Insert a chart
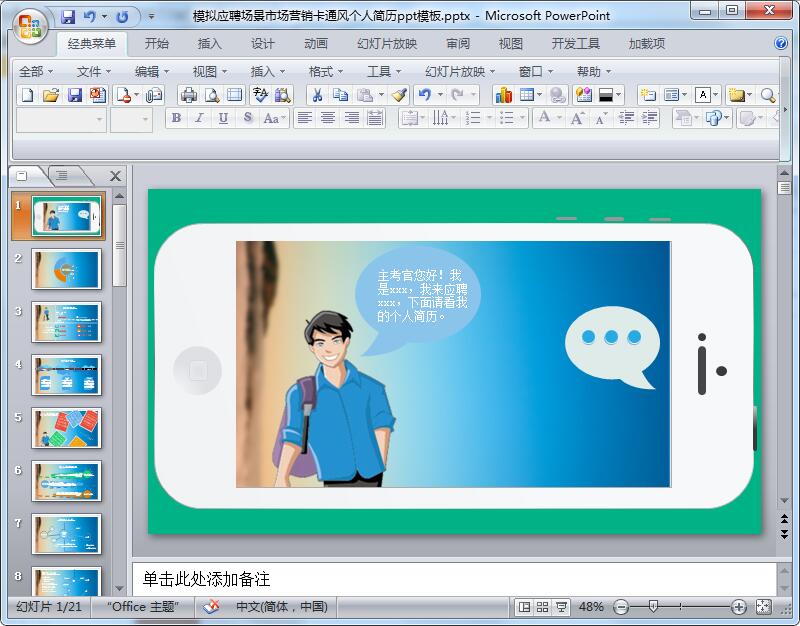 (x=504, y=95)
